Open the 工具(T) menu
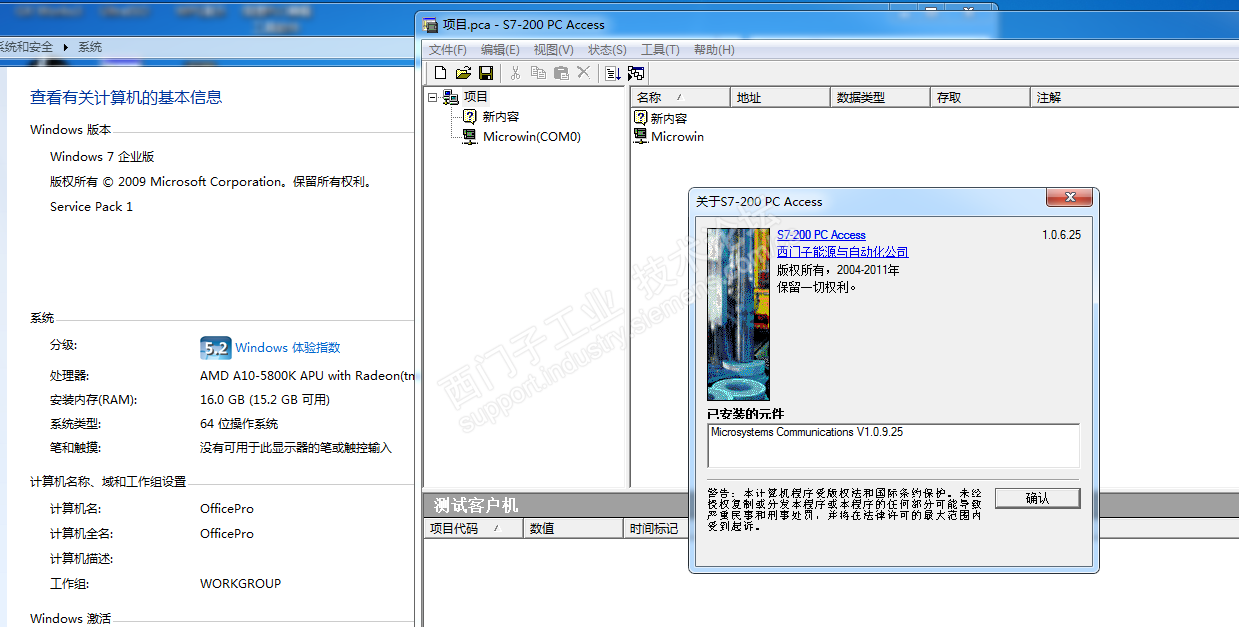Screen dimensions: 1239x627 (x=660, y=50)
